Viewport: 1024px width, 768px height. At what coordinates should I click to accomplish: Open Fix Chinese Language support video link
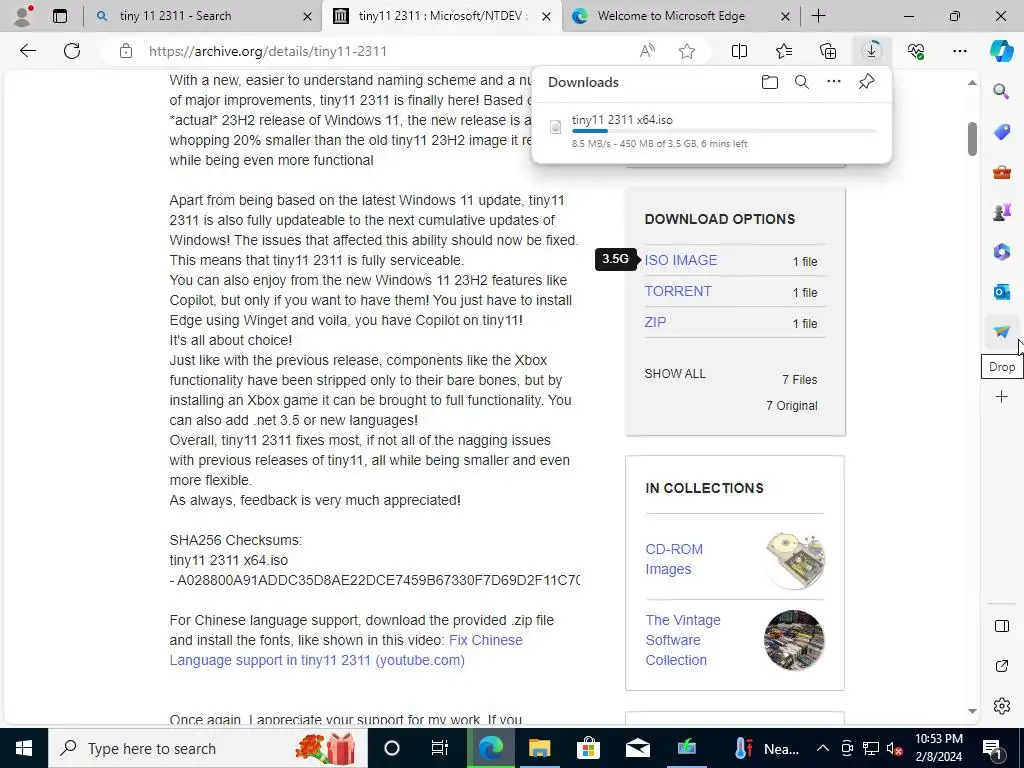(x=346, y=650)
